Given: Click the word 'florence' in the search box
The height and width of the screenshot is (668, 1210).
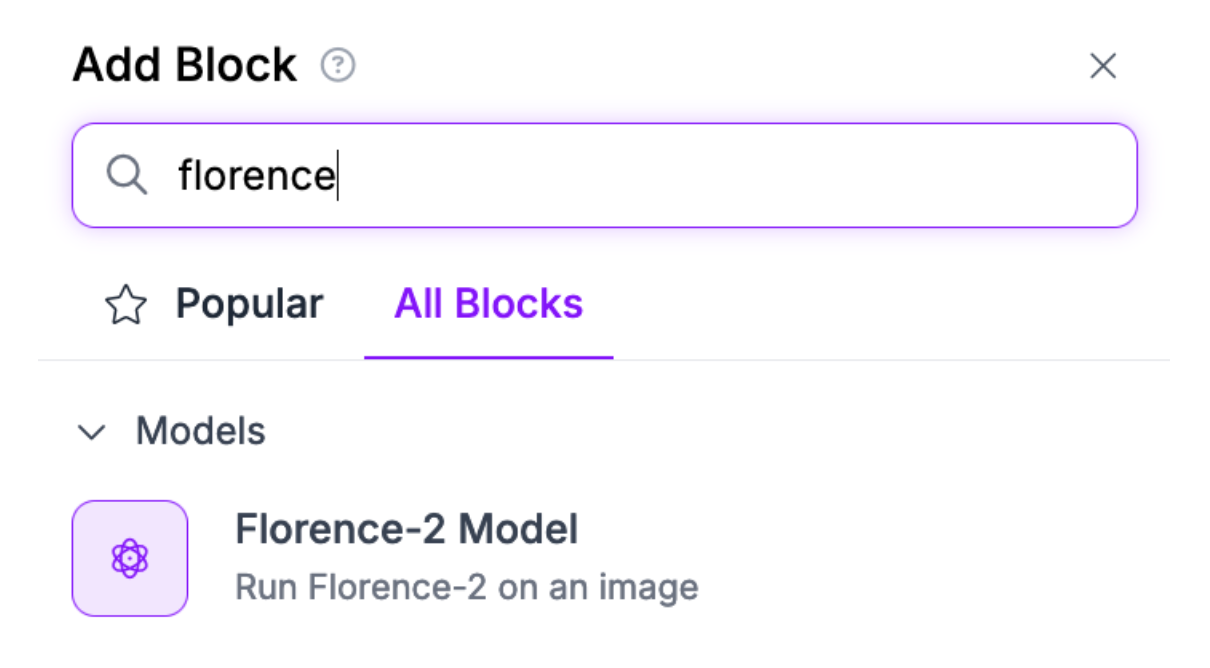Looking at the screenshot, I should 256,176.
